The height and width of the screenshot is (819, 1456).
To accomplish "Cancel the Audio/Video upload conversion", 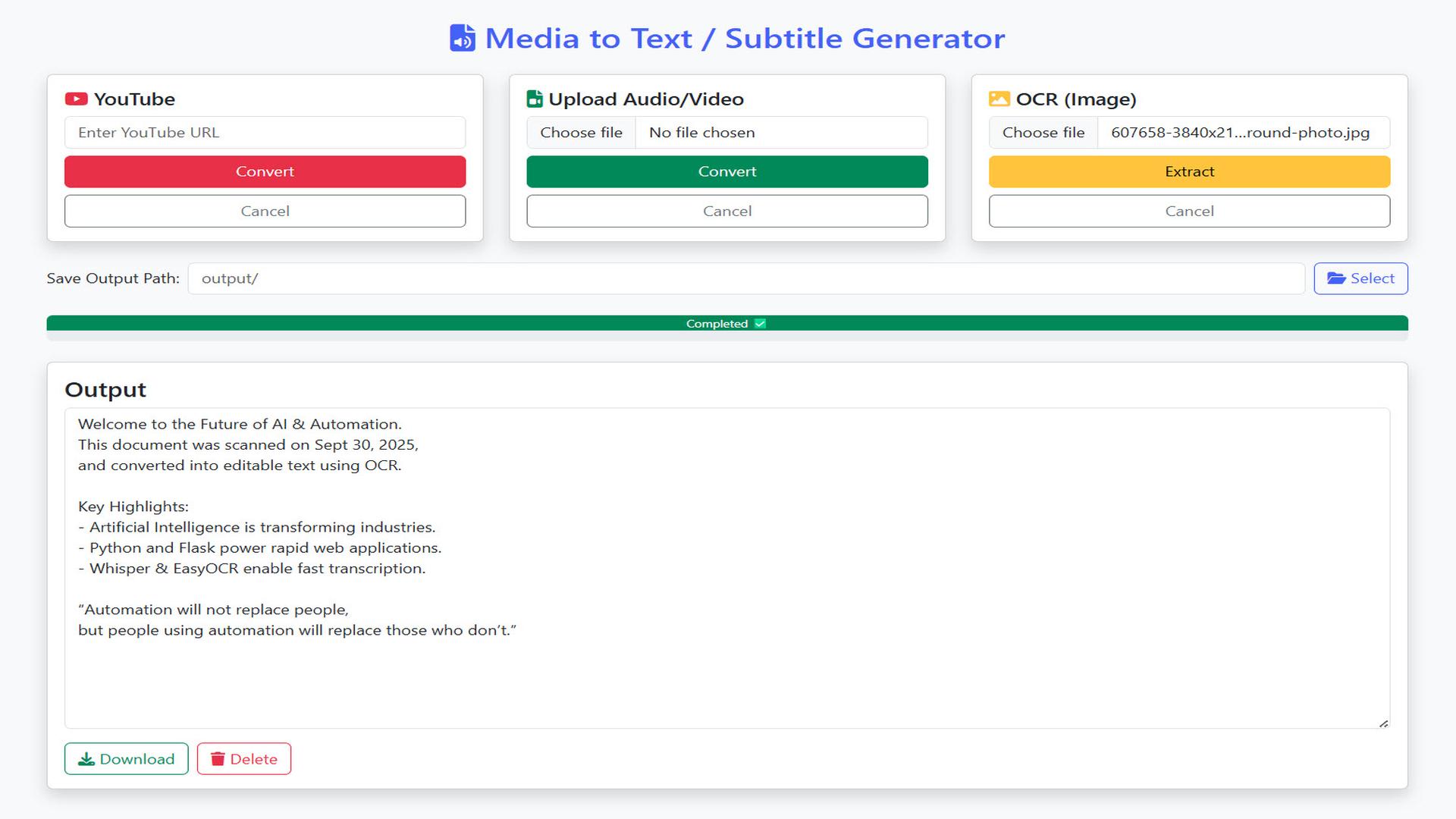I will [x=726, y=212].
